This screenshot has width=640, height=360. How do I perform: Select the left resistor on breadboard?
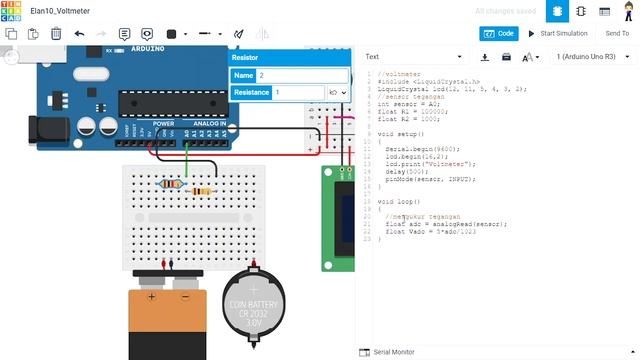(x=171, y=184)
